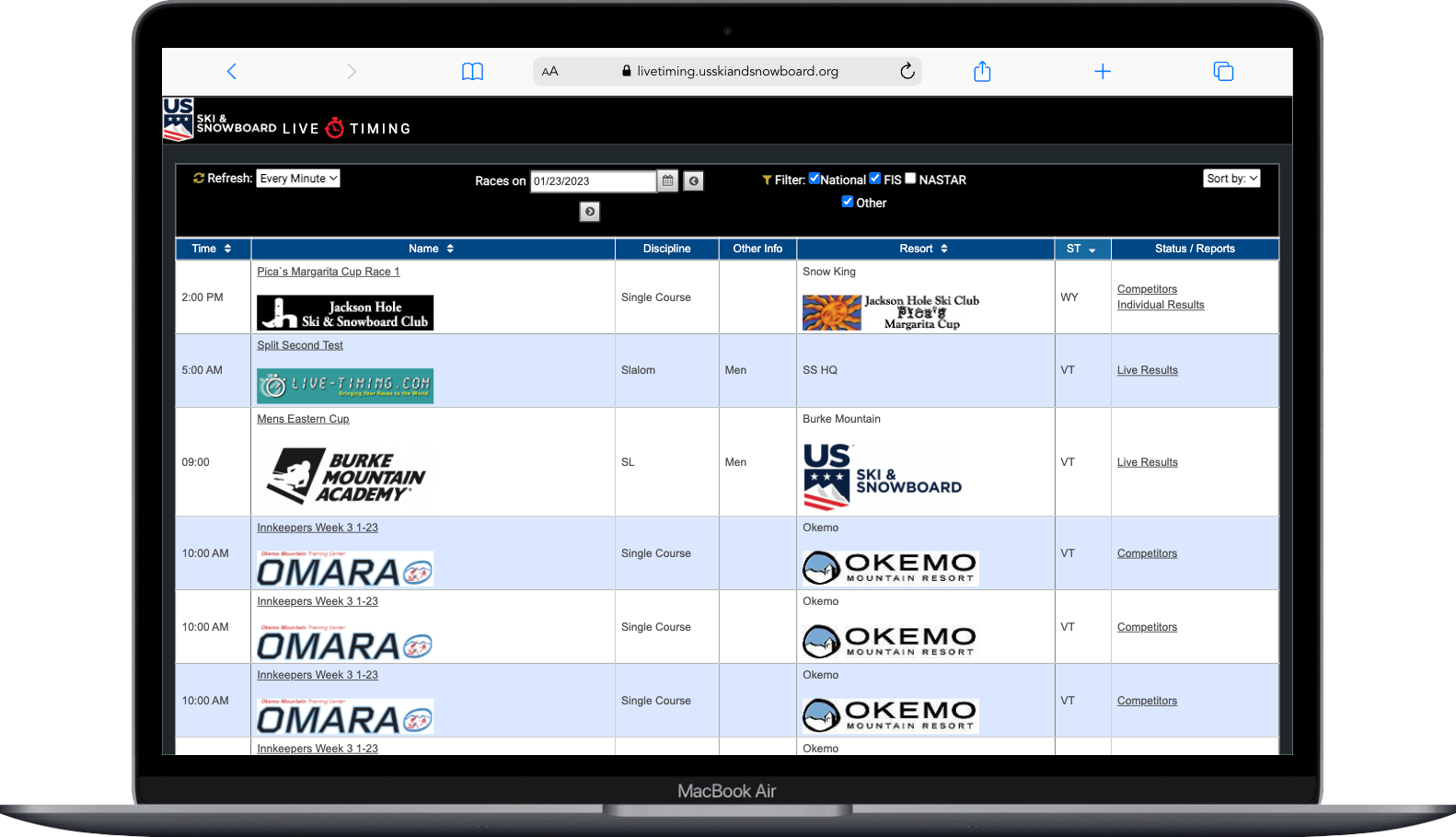Sort the table by ST column
Image resolution: width=1456 pixels, height=837 pixels.
1081,249
